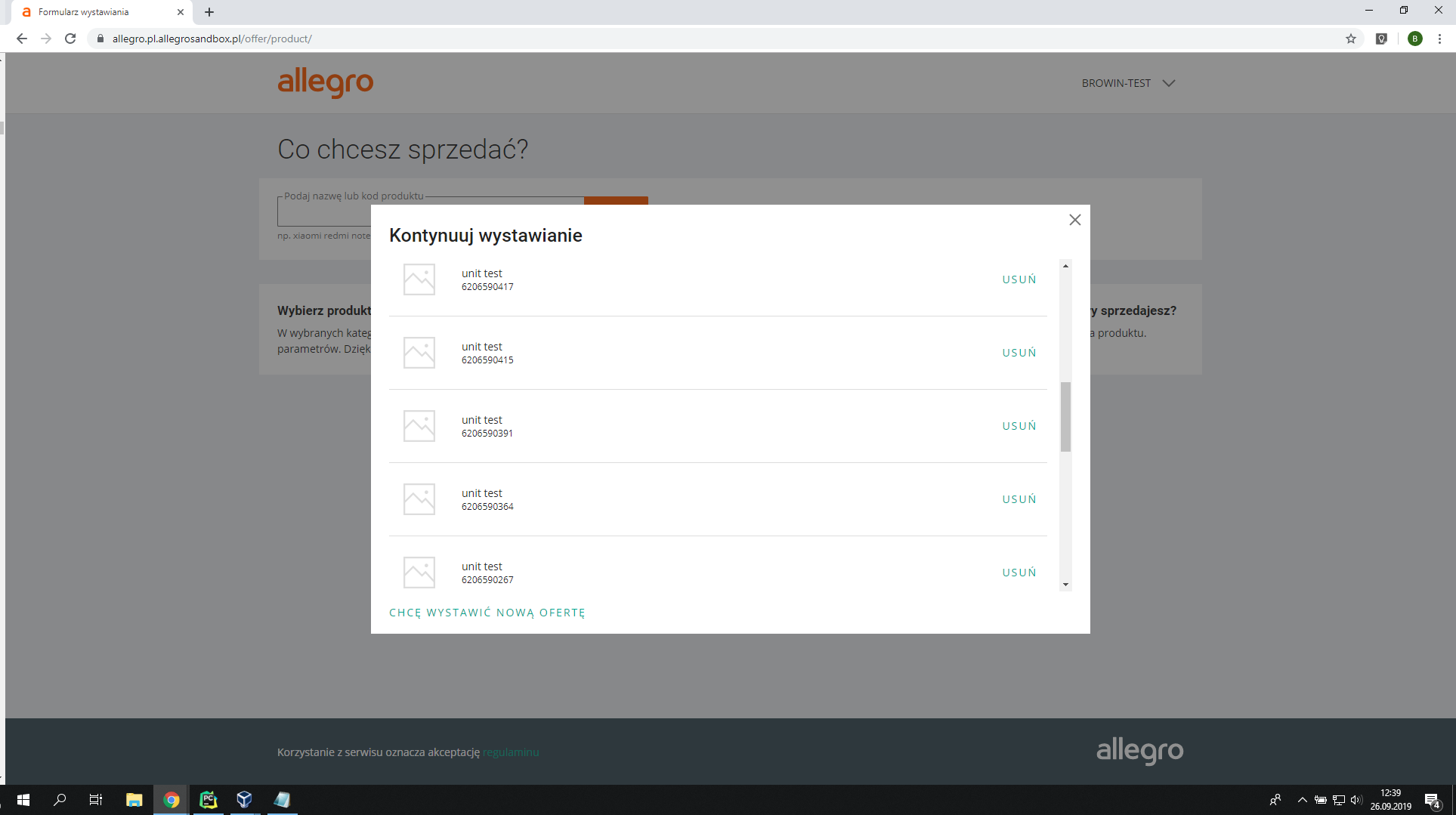
Task: Open the regulaminu link in the footer
Action: tap(511, 752)
